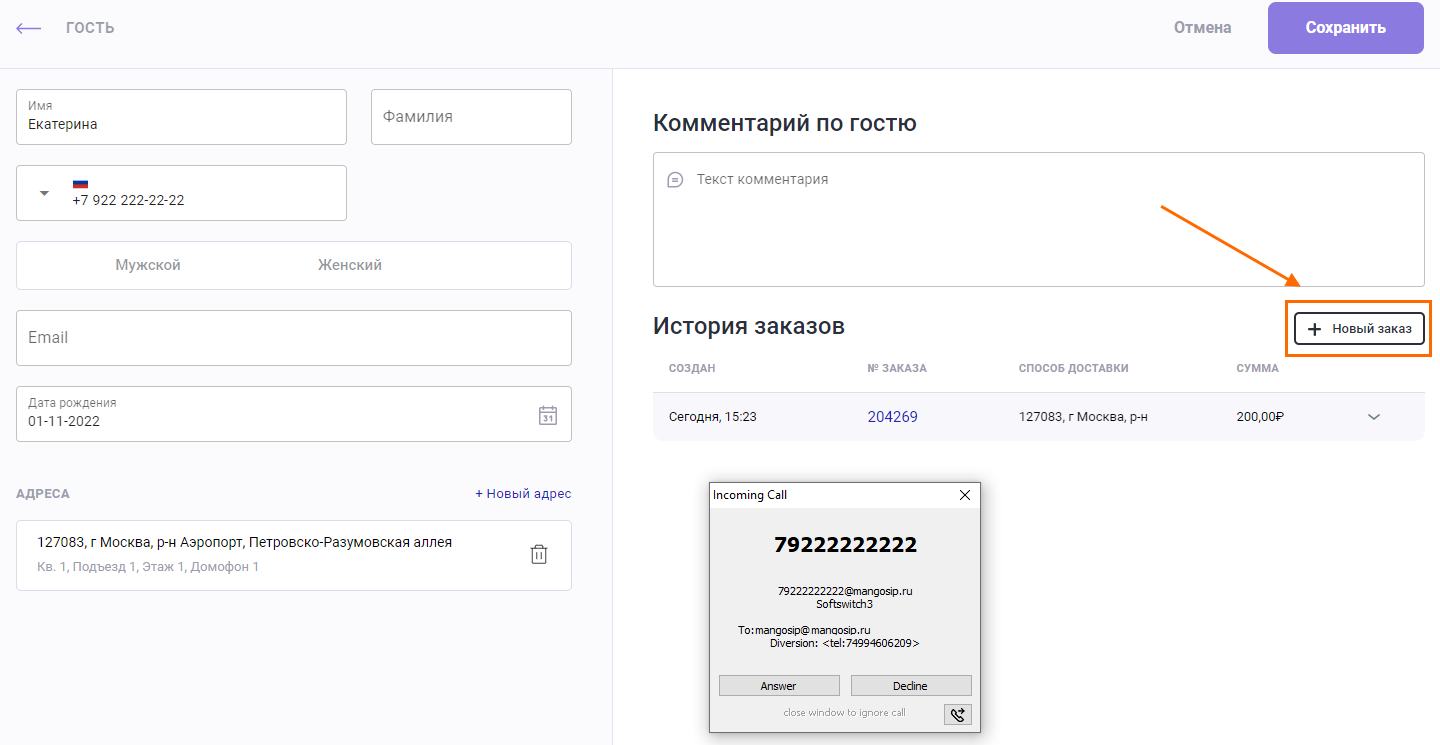
Task: Click the Incoming Call window title bar
Action: pos(845,495)
